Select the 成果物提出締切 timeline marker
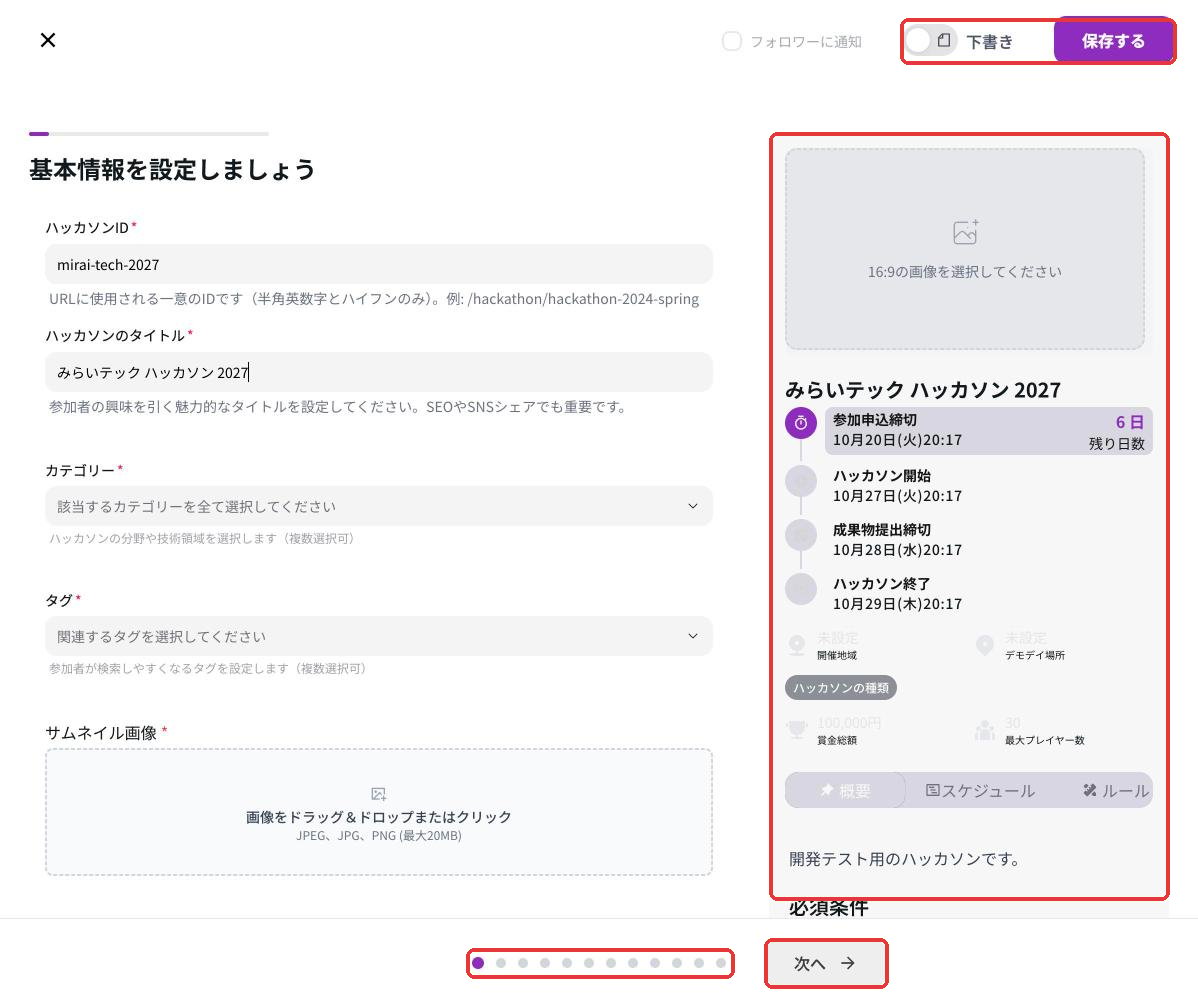Viewport: 1198px width, 1007px height. click(801, 535)
